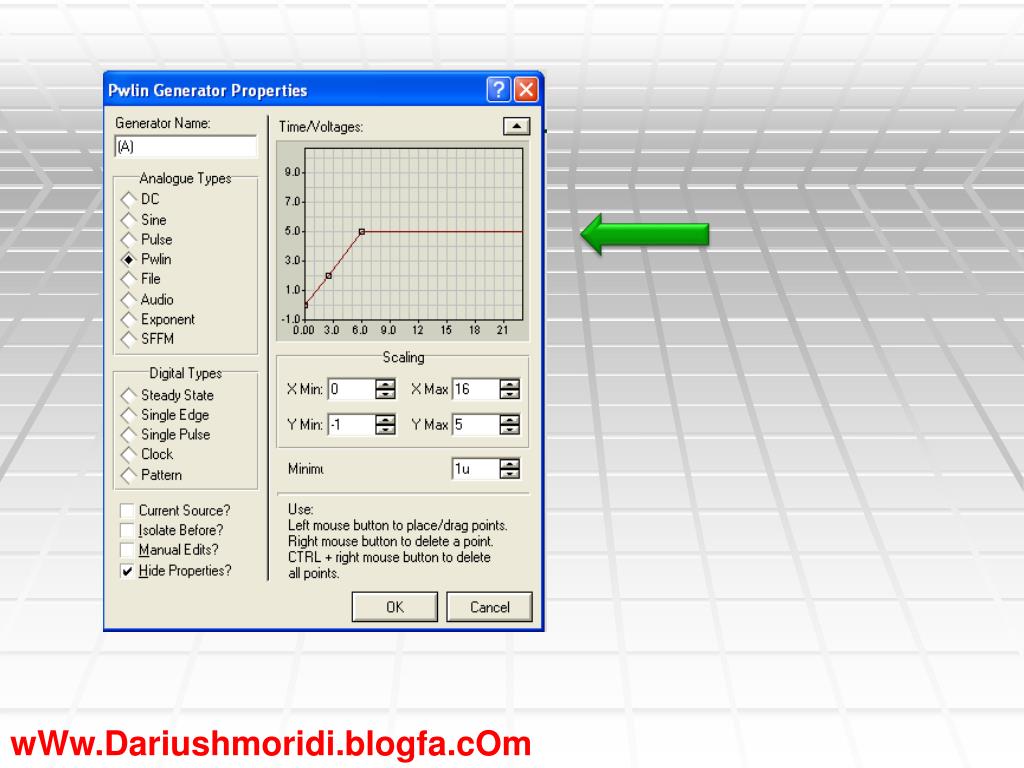
Task: Click the Minimum rise/fall 1u field
Action: pyautogui.click(x=476, y=469)
